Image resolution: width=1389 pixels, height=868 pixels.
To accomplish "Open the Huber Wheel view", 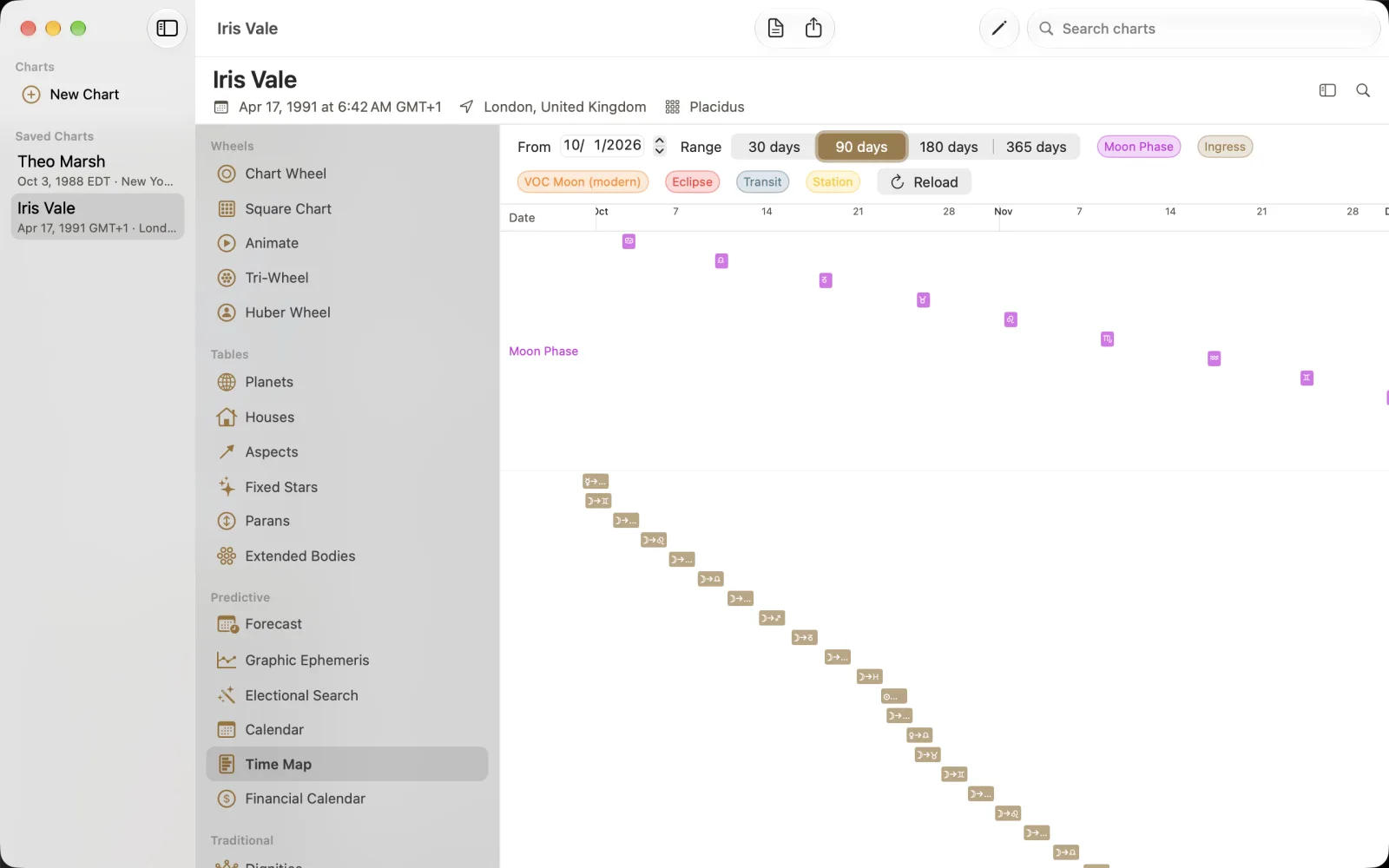I will point(347,312).
